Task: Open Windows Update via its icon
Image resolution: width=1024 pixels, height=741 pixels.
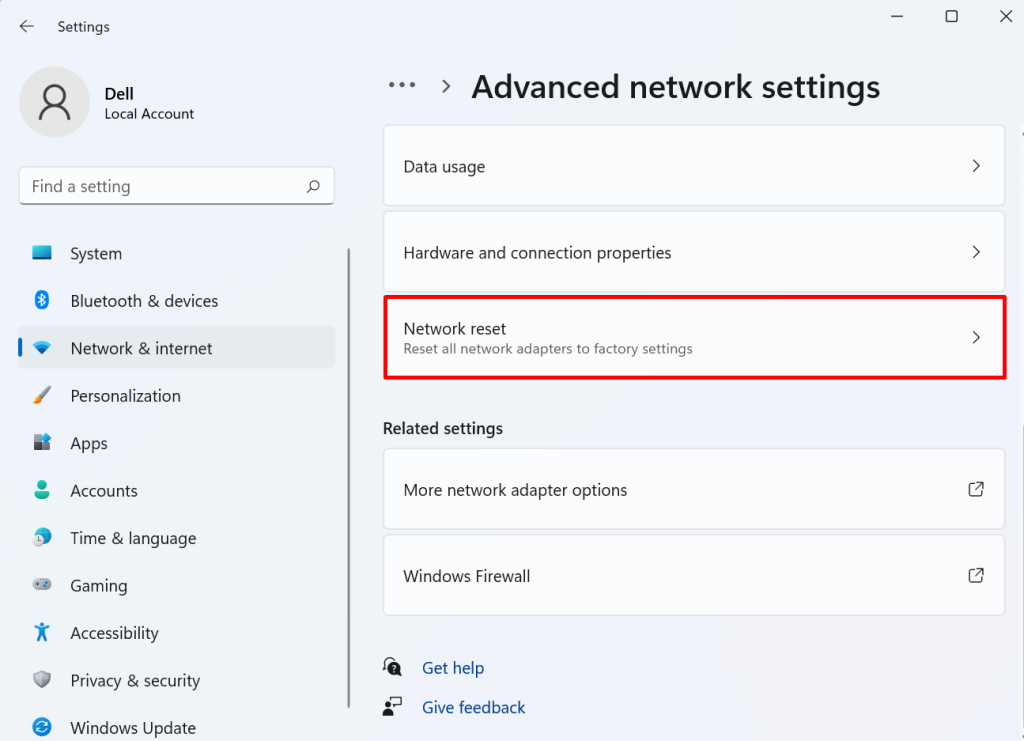Action: coord(40,728)
